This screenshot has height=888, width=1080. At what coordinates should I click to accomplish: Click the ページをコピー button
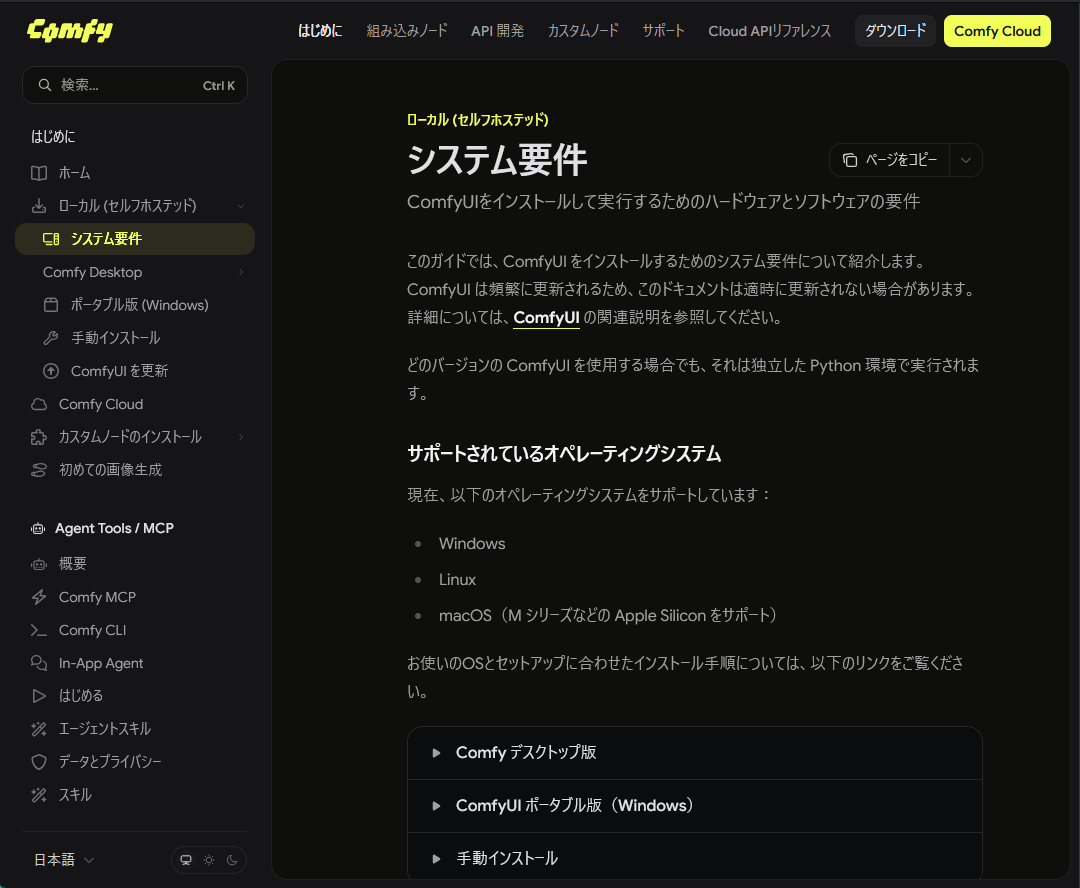click(x=889, y=160)
